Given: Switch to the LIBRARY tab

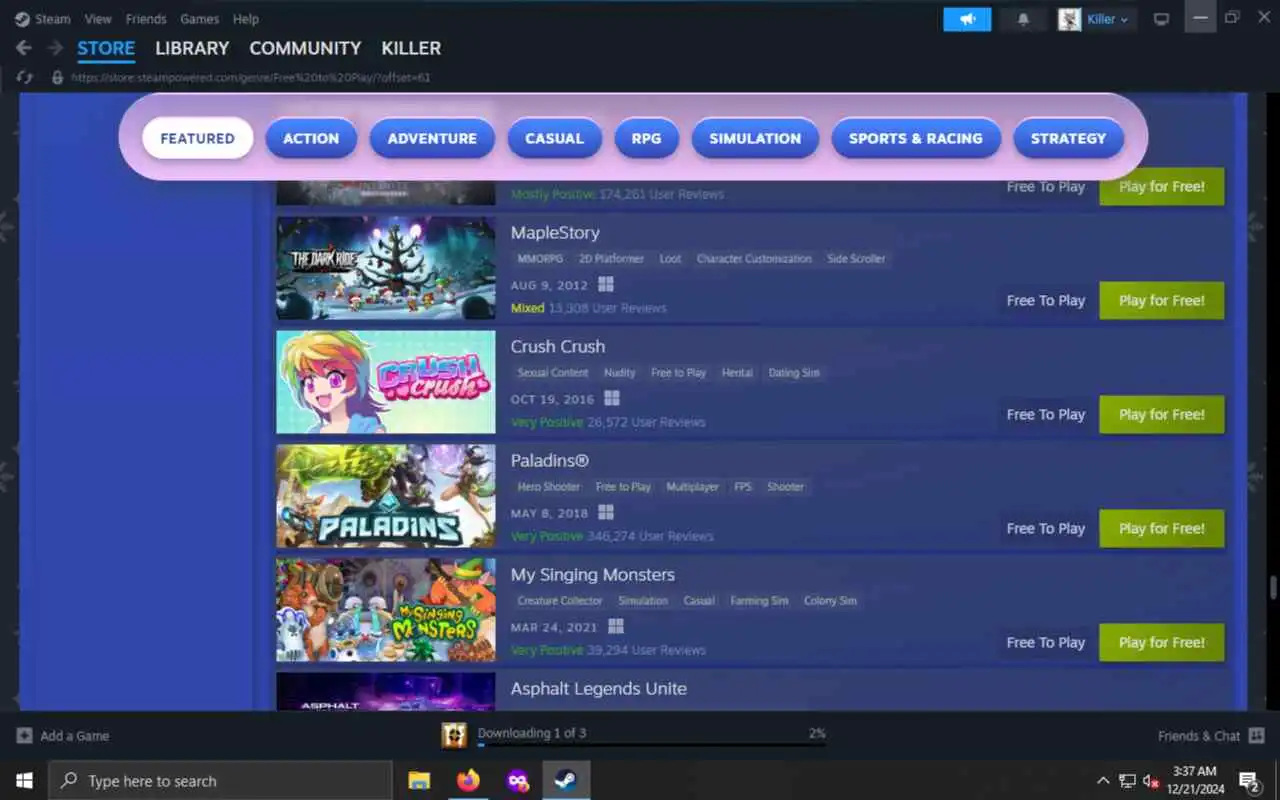Looking at the screenshot, I should [x=192, y=48].
